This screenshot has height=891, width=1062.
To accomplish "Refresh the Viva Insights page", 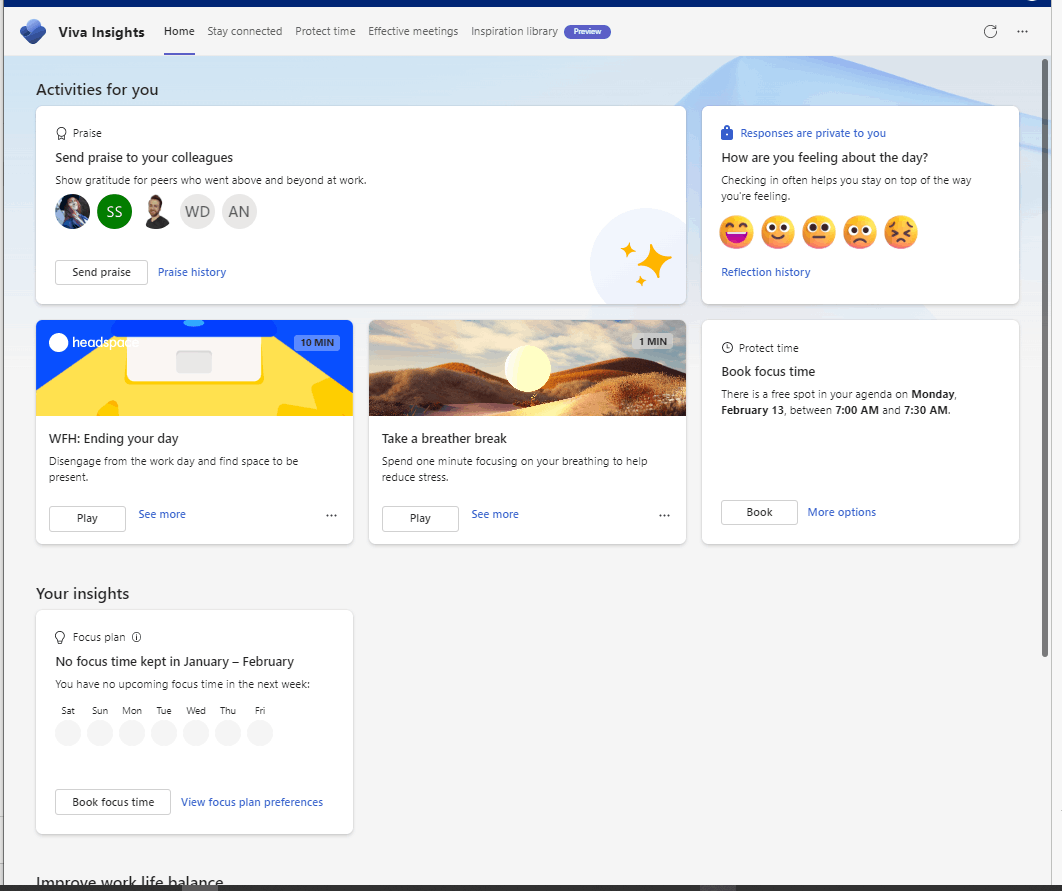I will 990,32.
